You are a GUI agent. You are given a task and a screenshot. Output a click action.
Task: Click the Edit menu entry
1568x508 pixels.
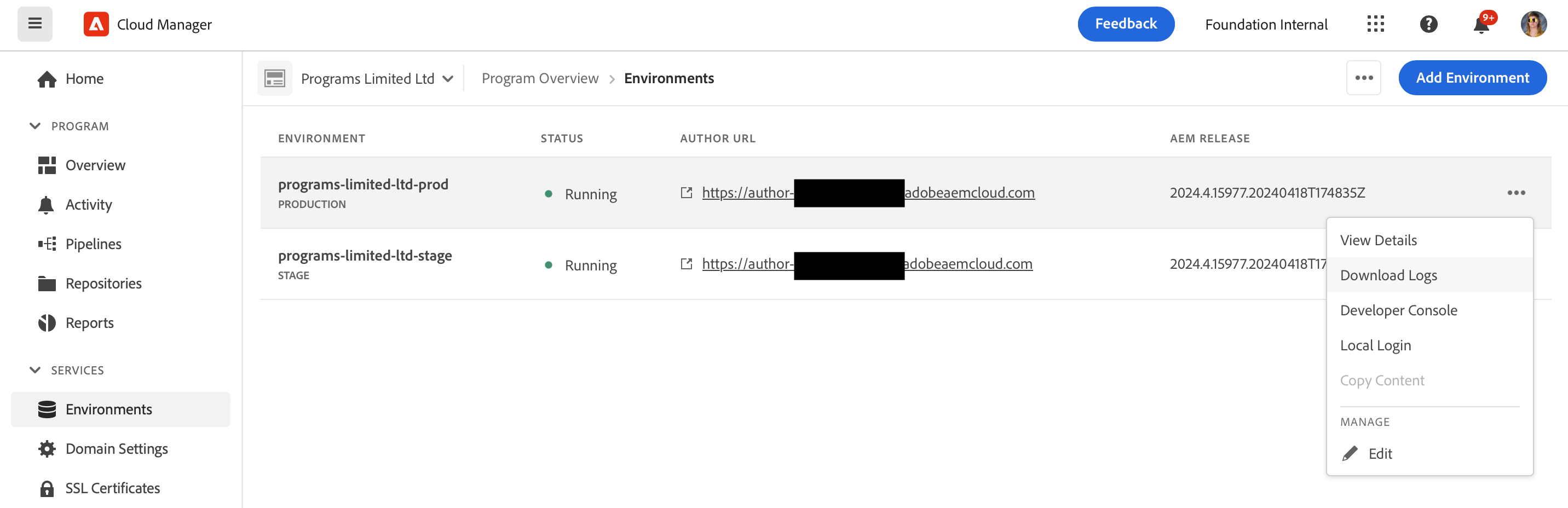(x=1429, y=454)
